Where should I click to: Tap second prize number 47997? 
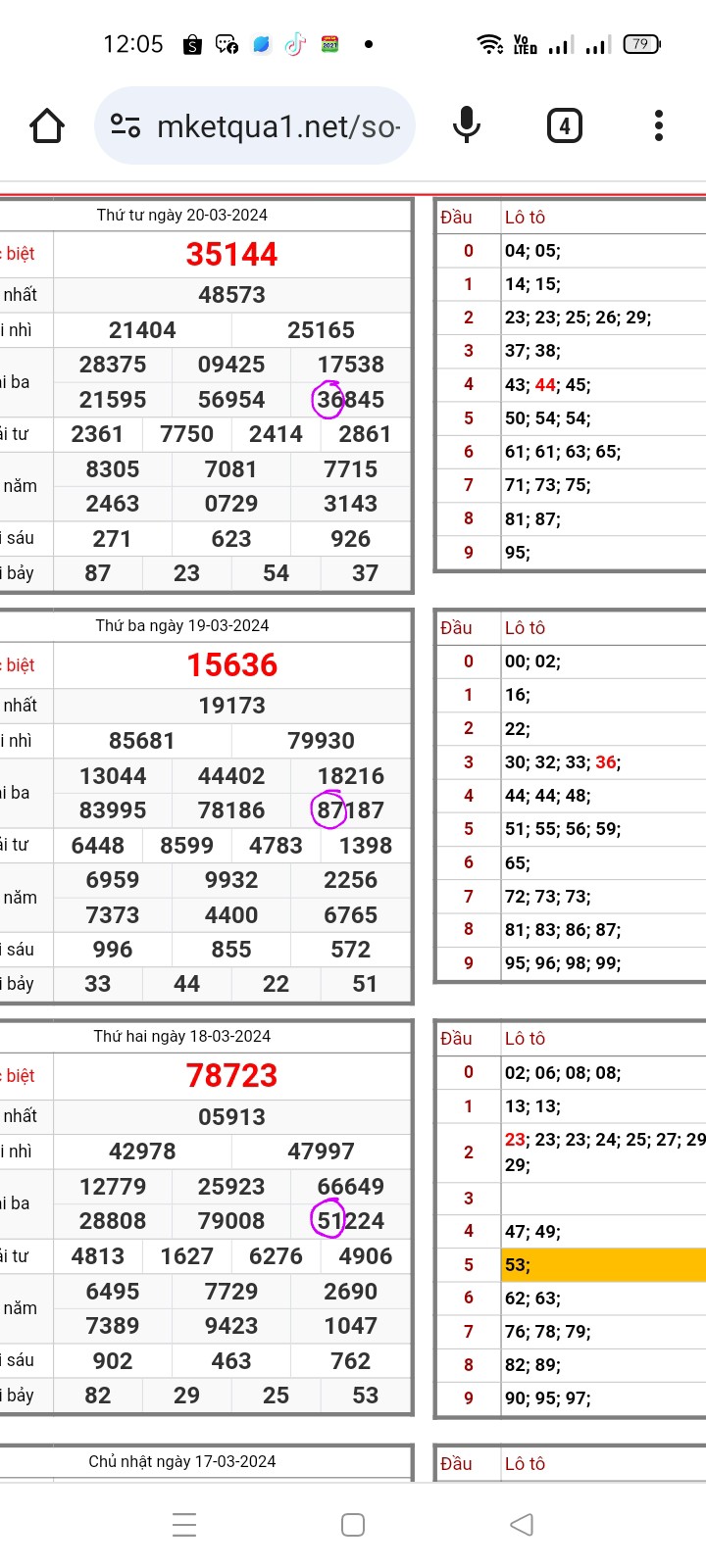pyautogui.click(x=321, y=1151)
